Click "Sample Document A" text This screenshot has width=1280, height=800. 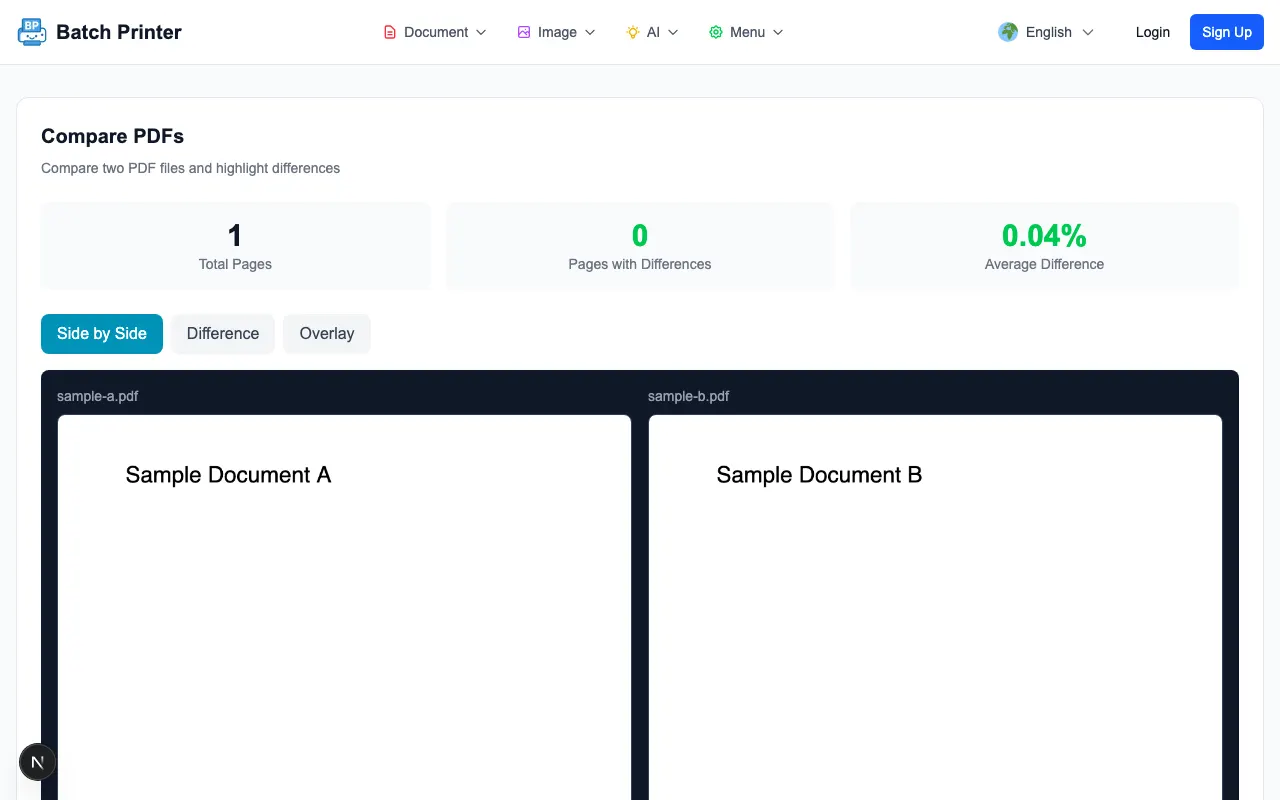click(x=228, y=475)
